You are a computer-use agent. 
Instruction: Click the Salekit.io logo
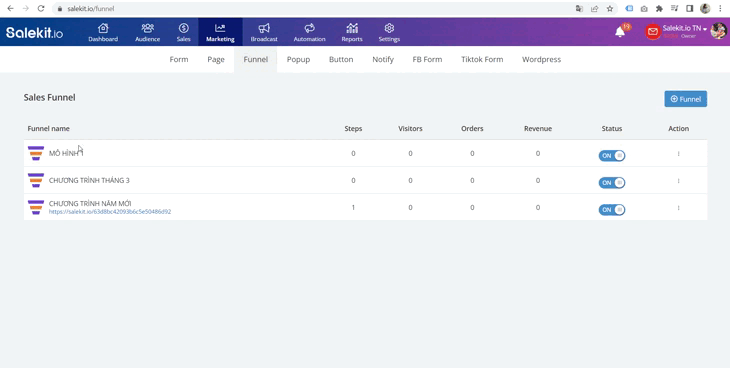point(34,32)
